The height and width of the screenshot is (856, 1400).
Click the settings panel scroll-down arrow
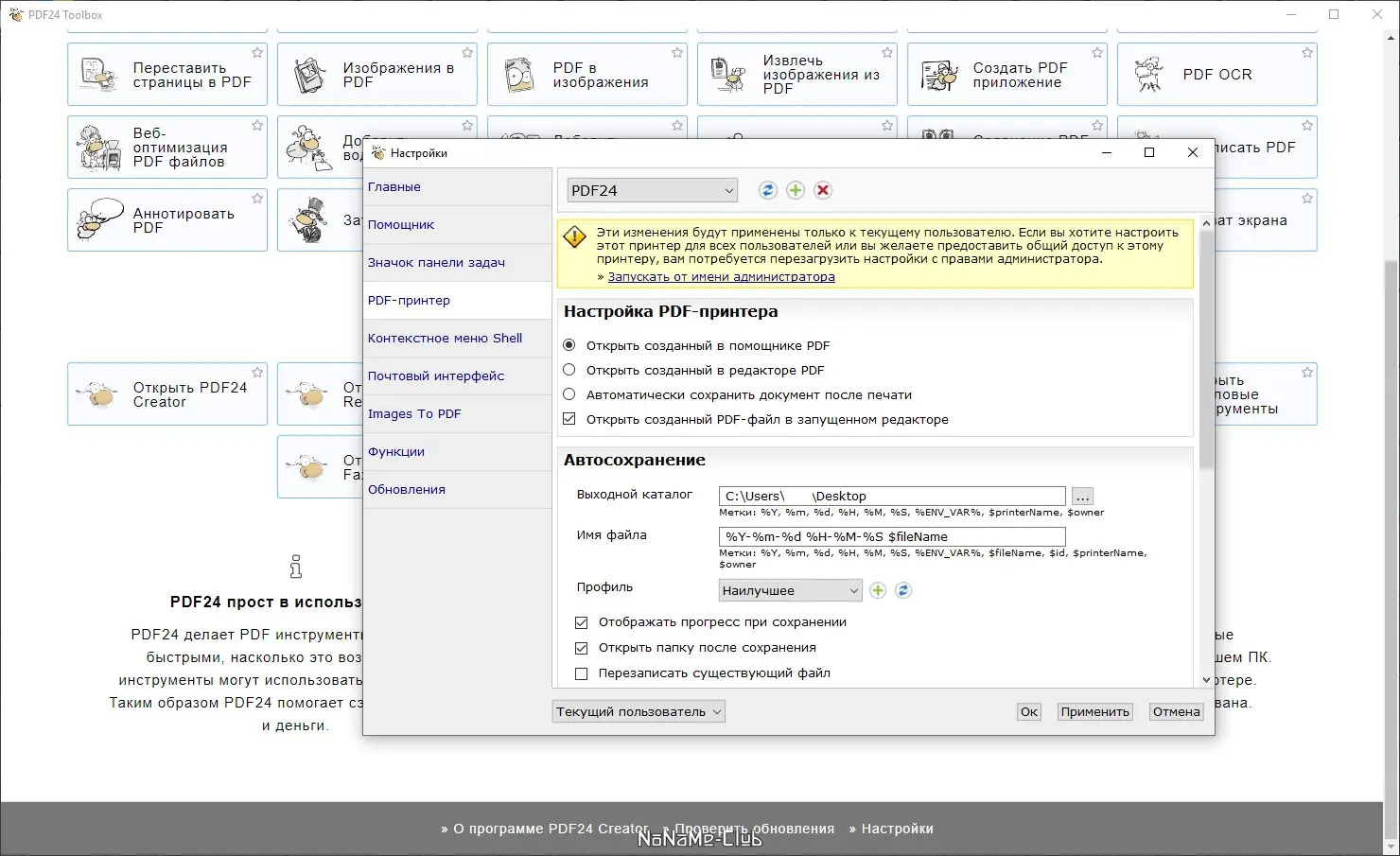(1206, 680)
